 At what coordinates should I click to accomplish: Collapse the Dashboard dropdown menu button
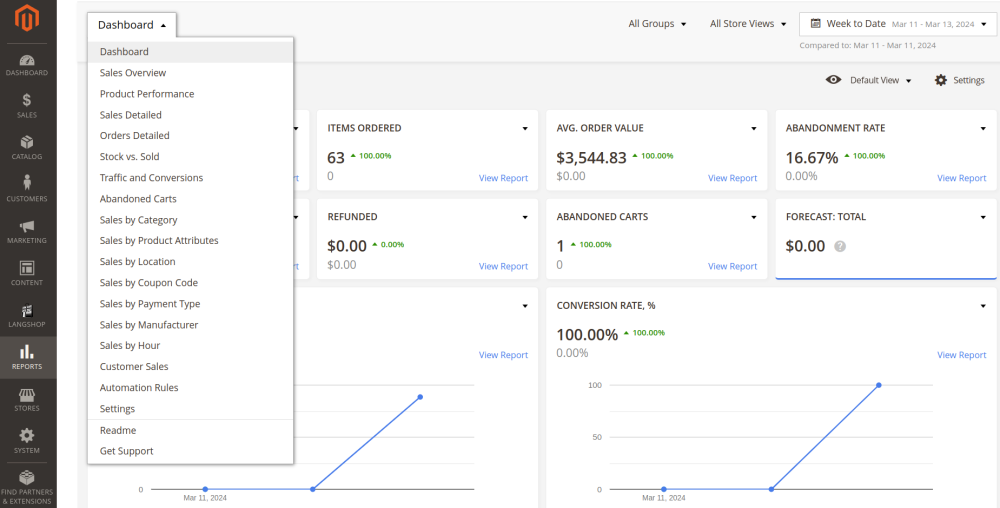pyautogui.click(x=132, y=25)
